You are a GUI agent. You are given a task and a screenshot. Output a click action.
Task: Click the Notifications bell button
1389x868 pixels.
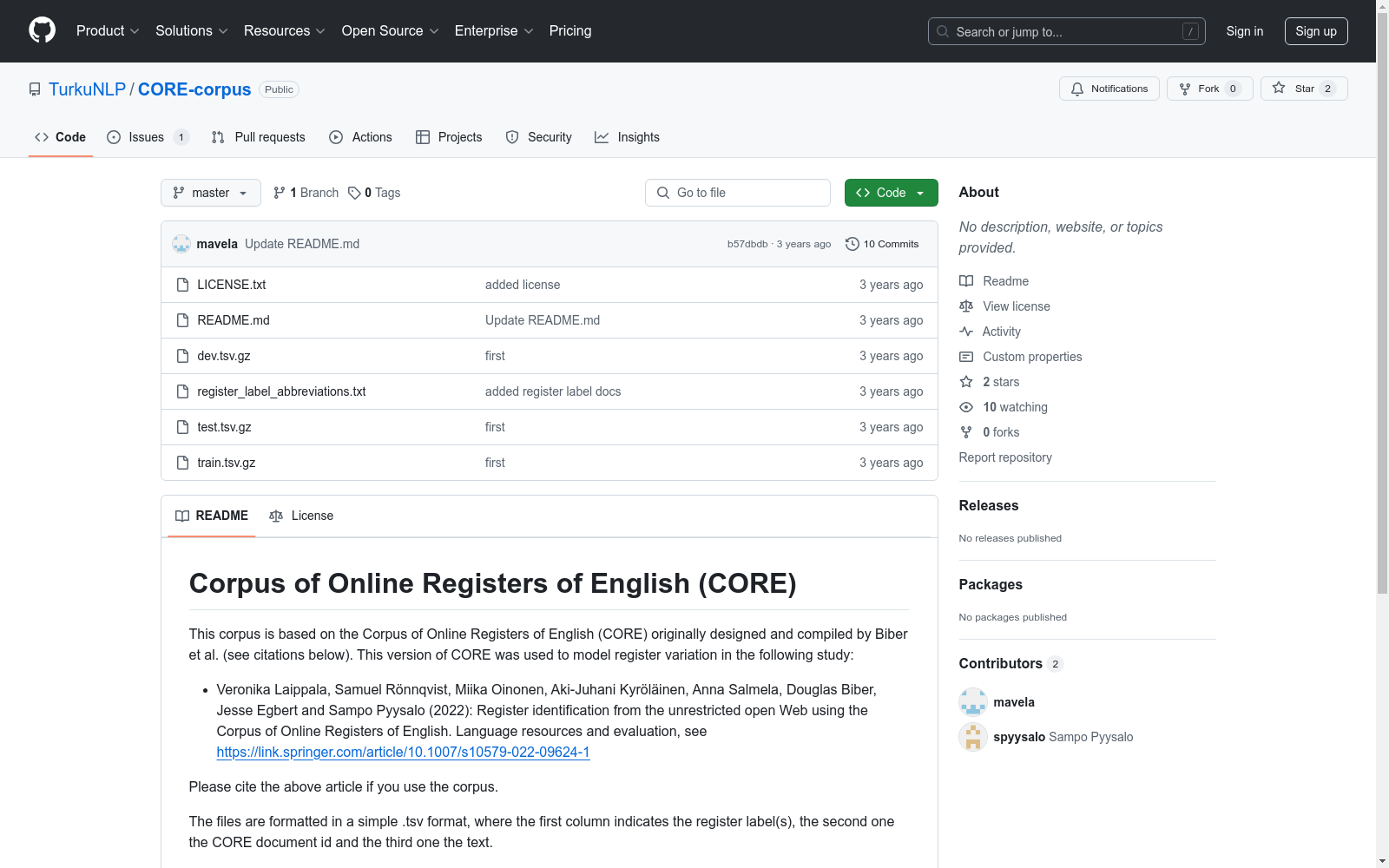click(x=1109, y=89)
